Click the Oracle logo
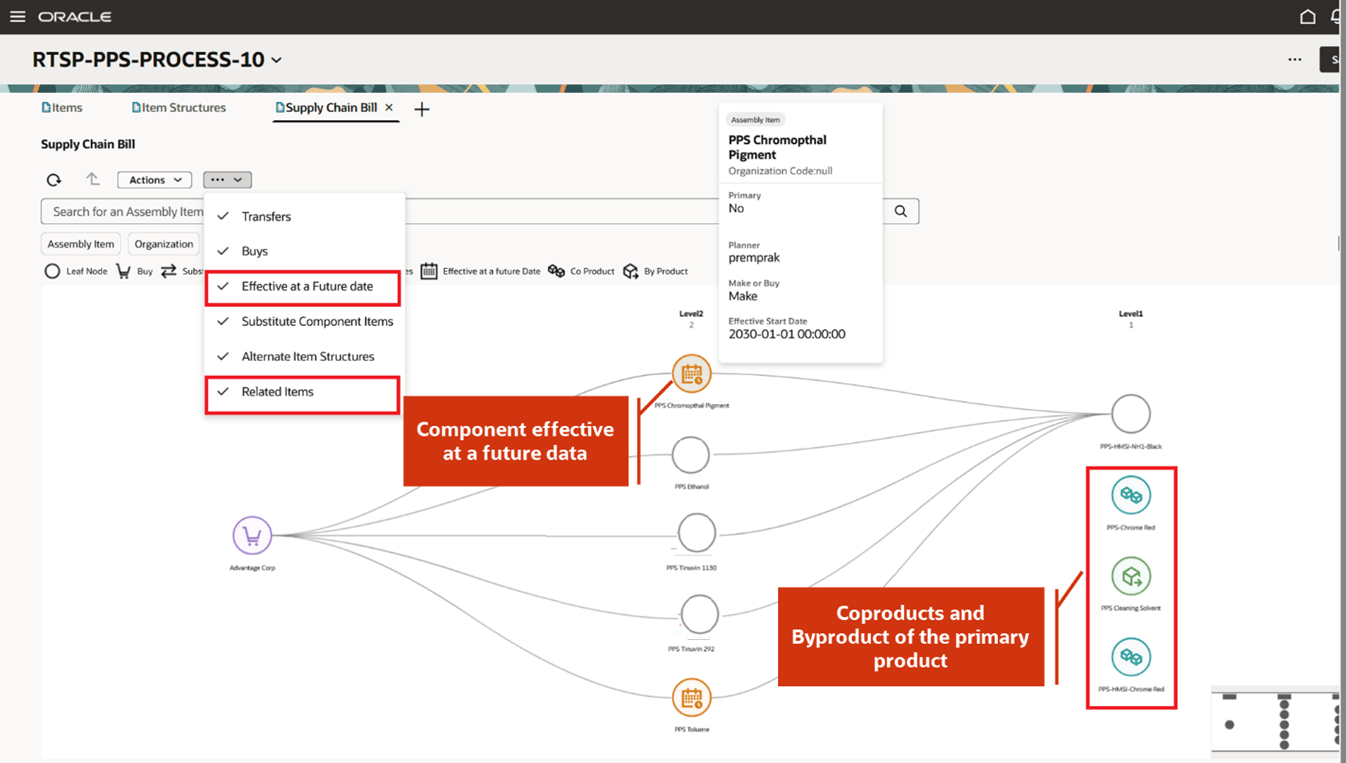This screenshot has width=1347, height=763. pyautogui.click(x=75, y=17)
